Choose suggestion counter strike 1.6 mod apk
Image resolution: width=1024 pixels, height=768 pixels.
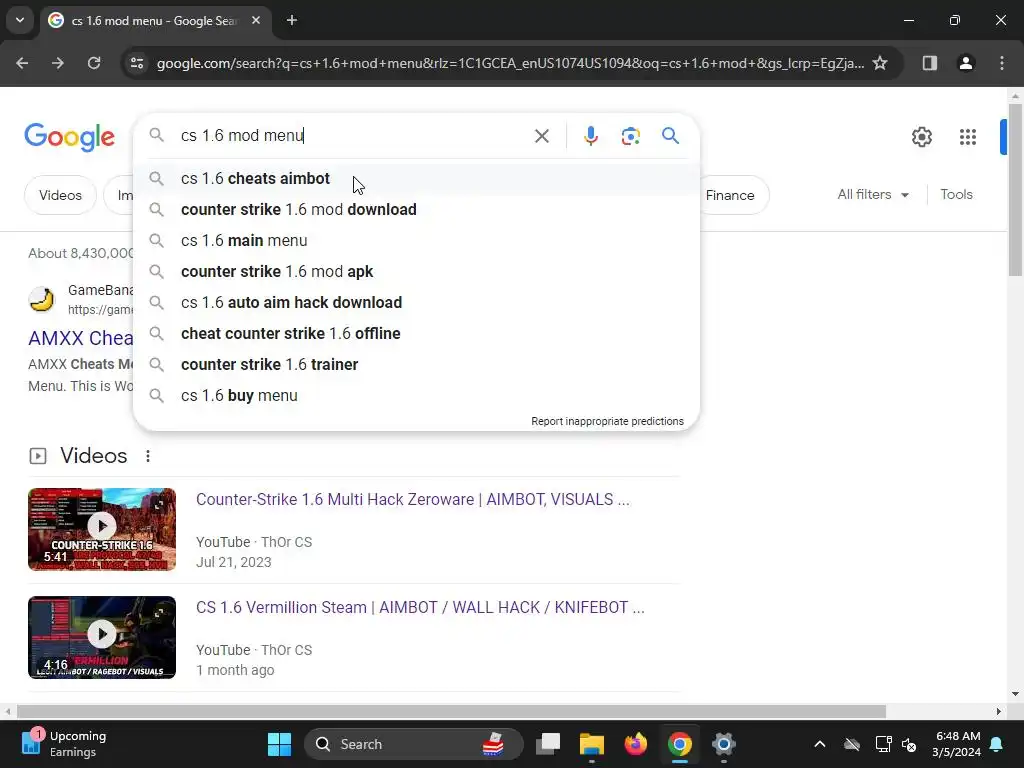click(416, 272)
